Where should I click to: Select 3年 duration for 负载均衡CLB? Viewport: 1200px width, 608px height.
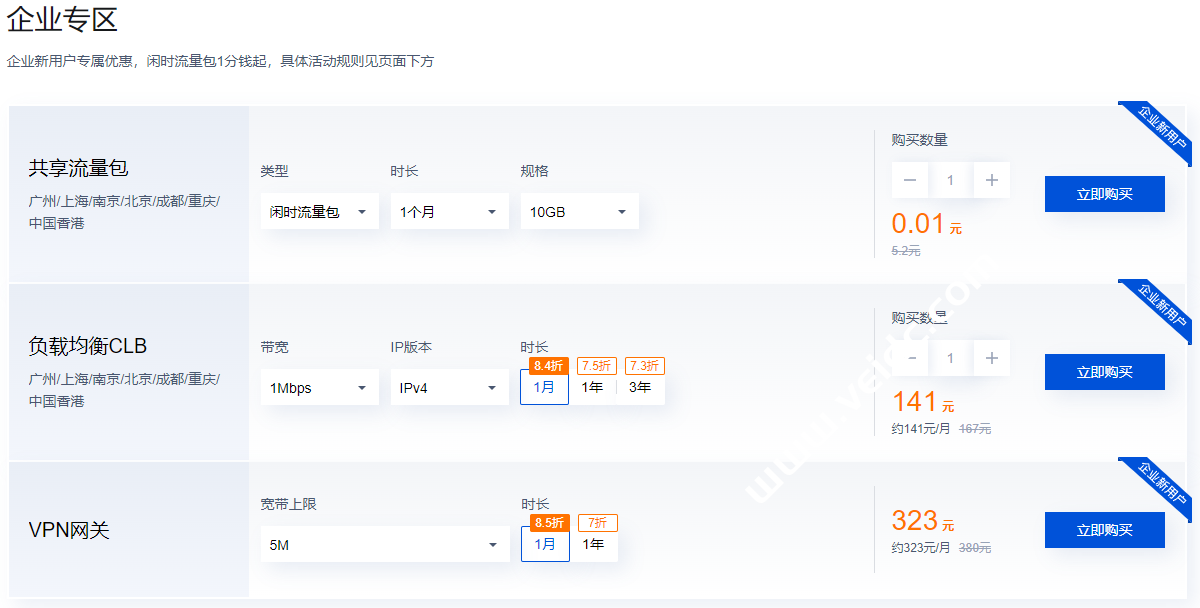pyautogui.click(x=640, y=387)
